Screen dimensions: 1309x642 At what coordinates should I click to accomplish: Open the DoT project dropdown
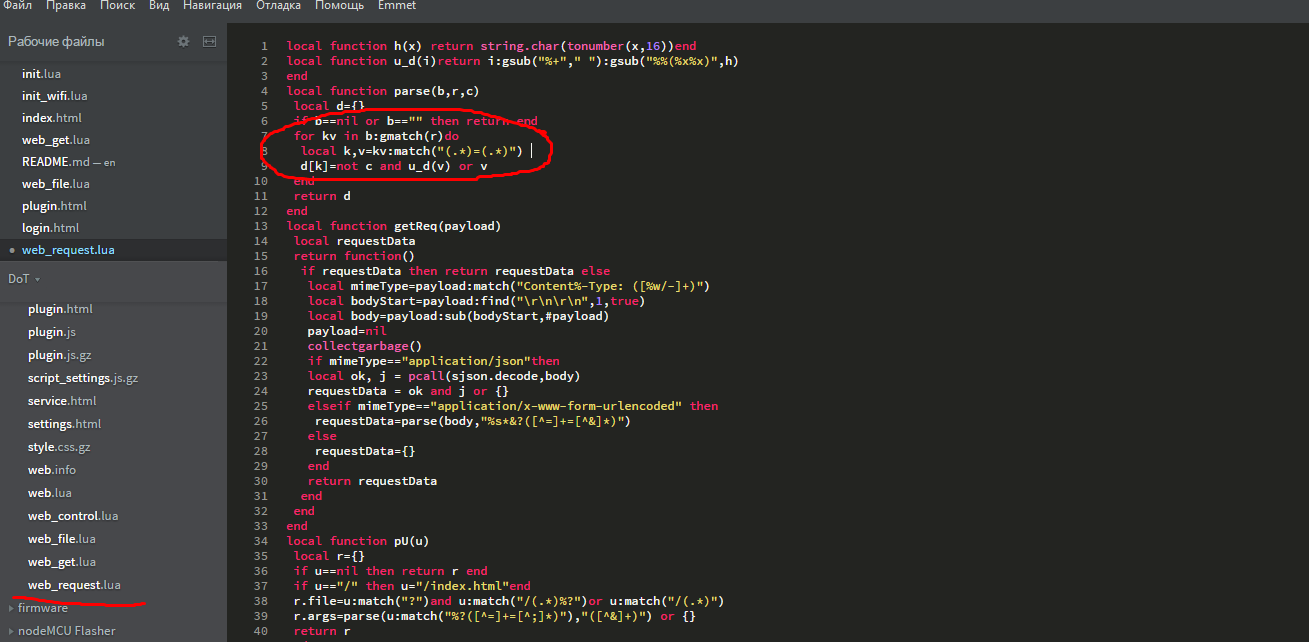pos(24,279)
